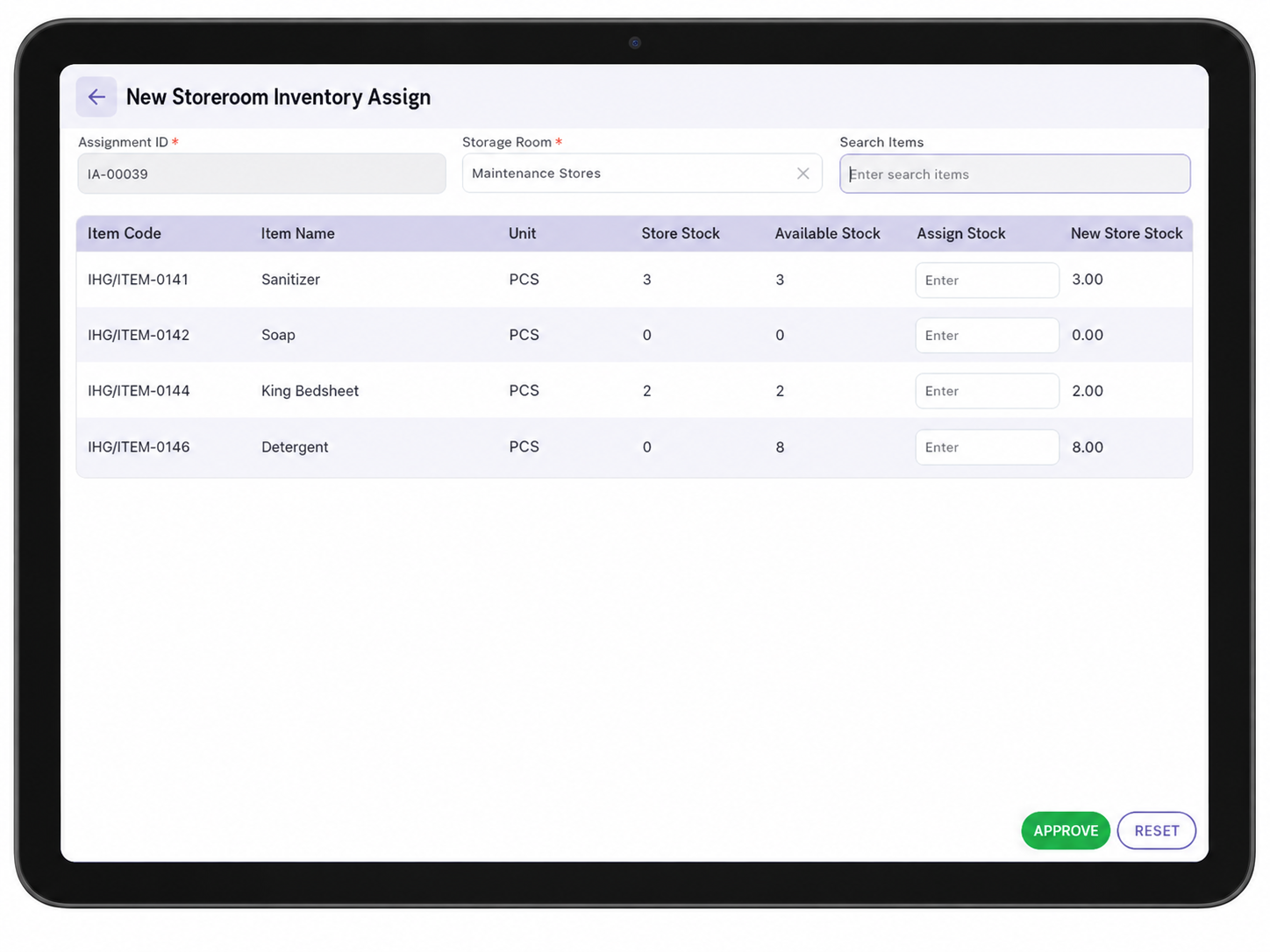
Task: Select the IHG/ITEM-0141 row code
Action: point(138,280)
